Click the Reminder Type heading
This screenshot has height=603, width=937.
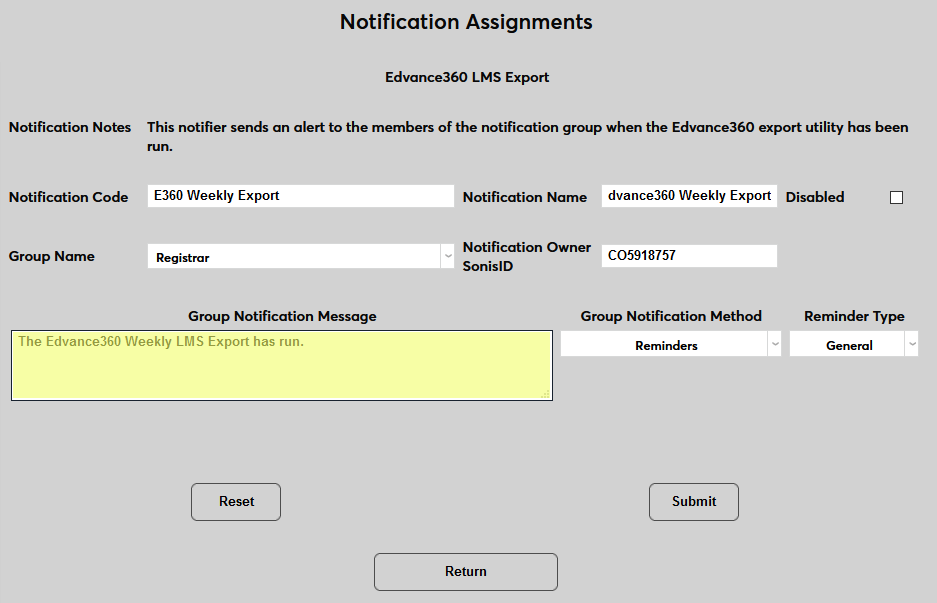(x=854, y=316)
